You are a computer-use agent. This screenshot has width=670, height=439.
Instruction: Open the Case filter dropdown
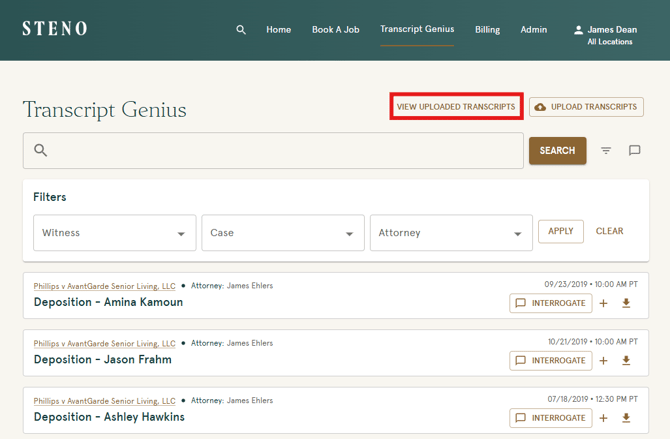click(x=282, y=233)
